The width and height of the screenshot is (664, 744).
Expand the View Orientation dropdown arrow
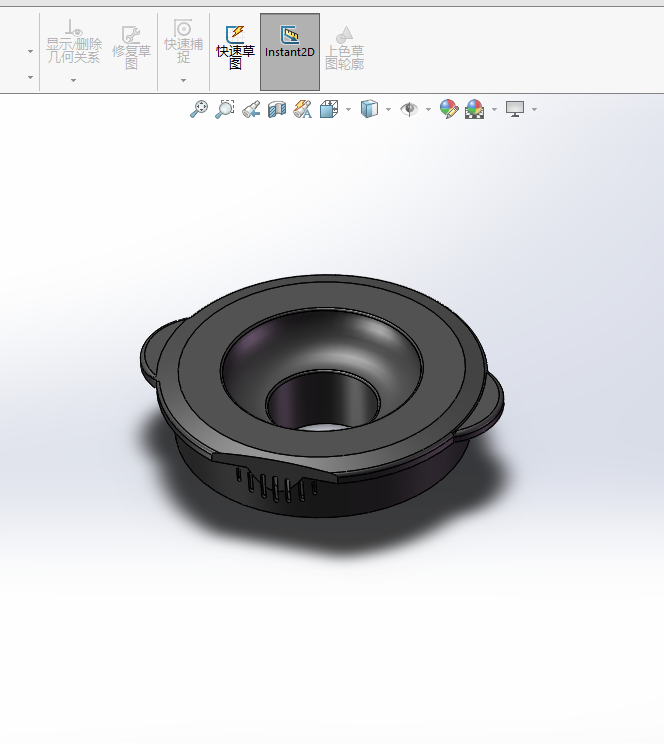tap(348, 110)
